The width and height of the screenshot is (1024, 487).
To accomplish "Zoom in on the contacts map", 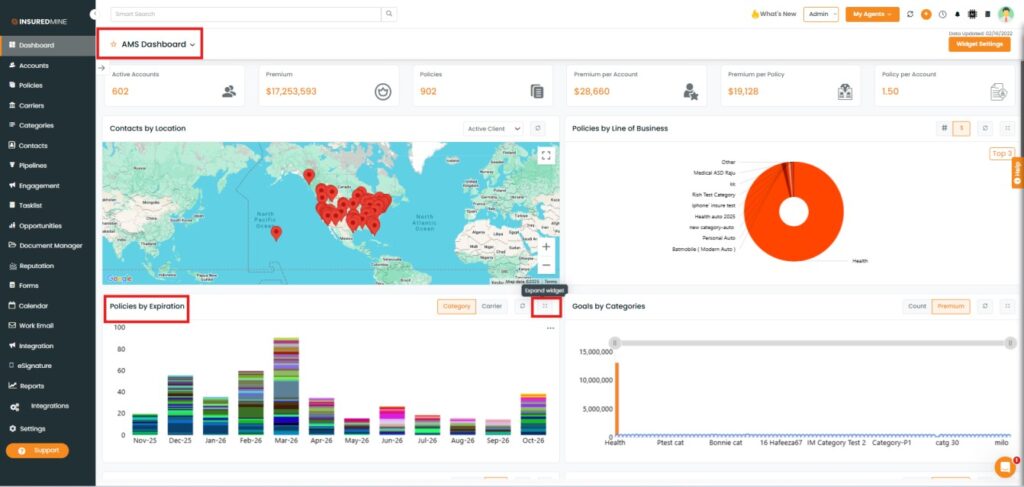I will pyautogui.click(x=545, y=246).
